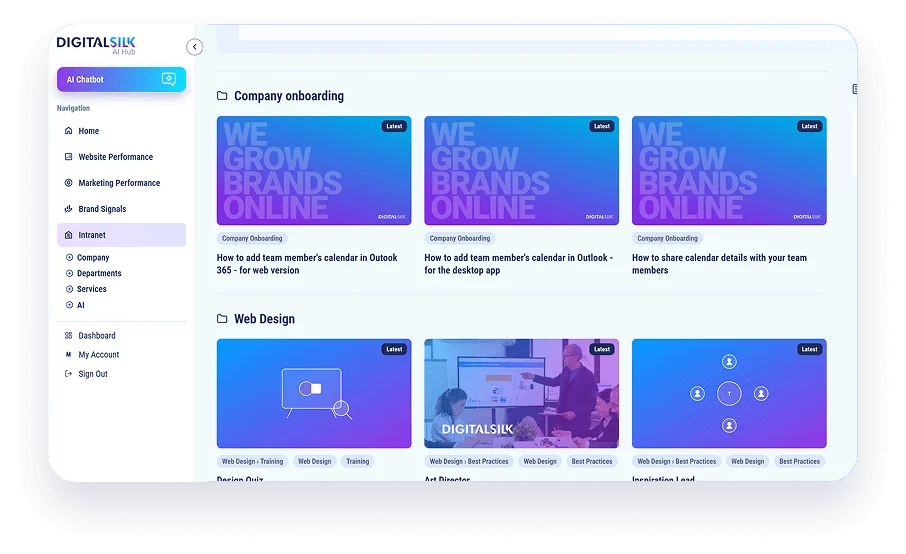Select Intranet in the sidebar

pyautogui.click(x=121, y=235)
